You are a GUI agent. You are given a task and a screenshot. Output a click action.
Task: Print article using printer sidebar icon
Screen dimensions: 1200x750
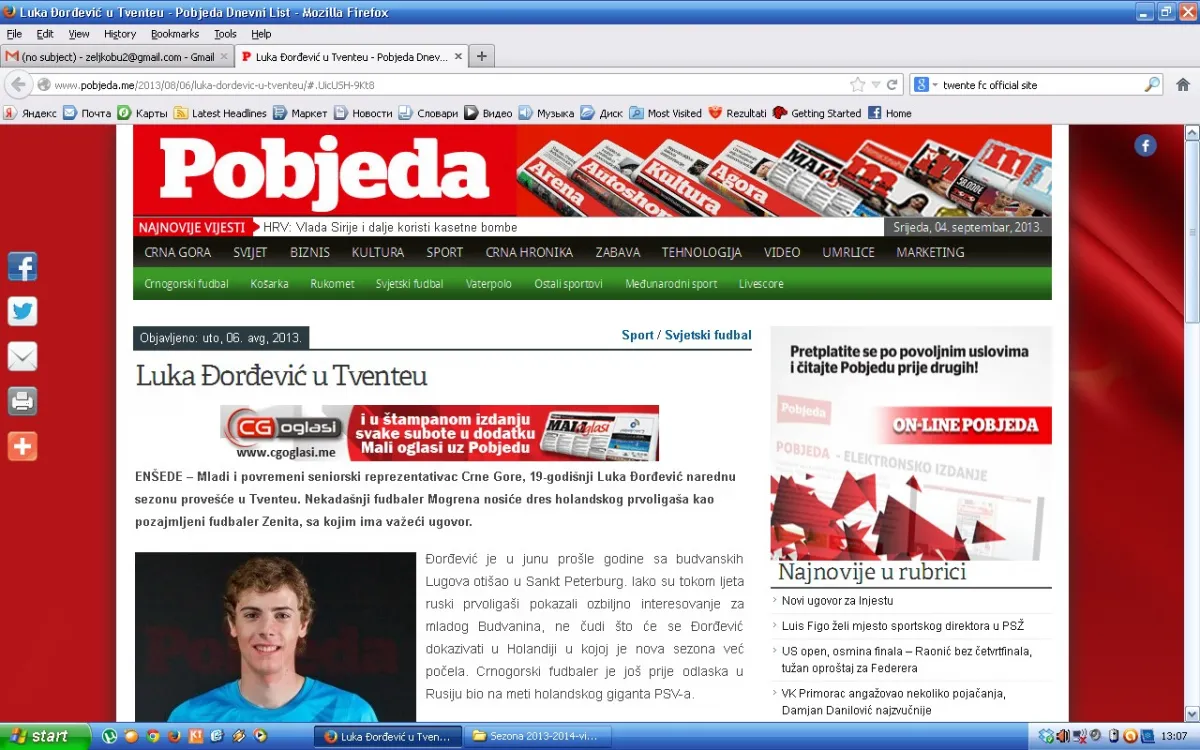pos(22,401)
